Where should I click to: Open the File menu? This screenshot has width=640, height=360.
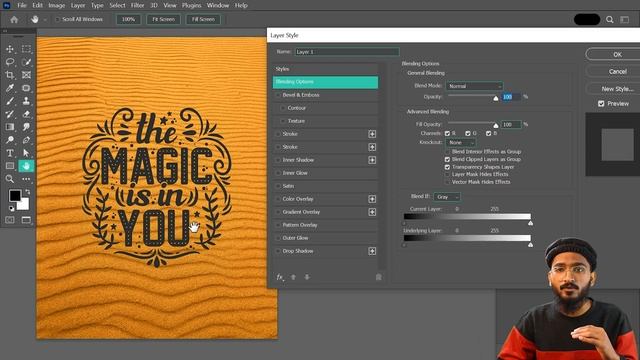(x=22, y=5)
